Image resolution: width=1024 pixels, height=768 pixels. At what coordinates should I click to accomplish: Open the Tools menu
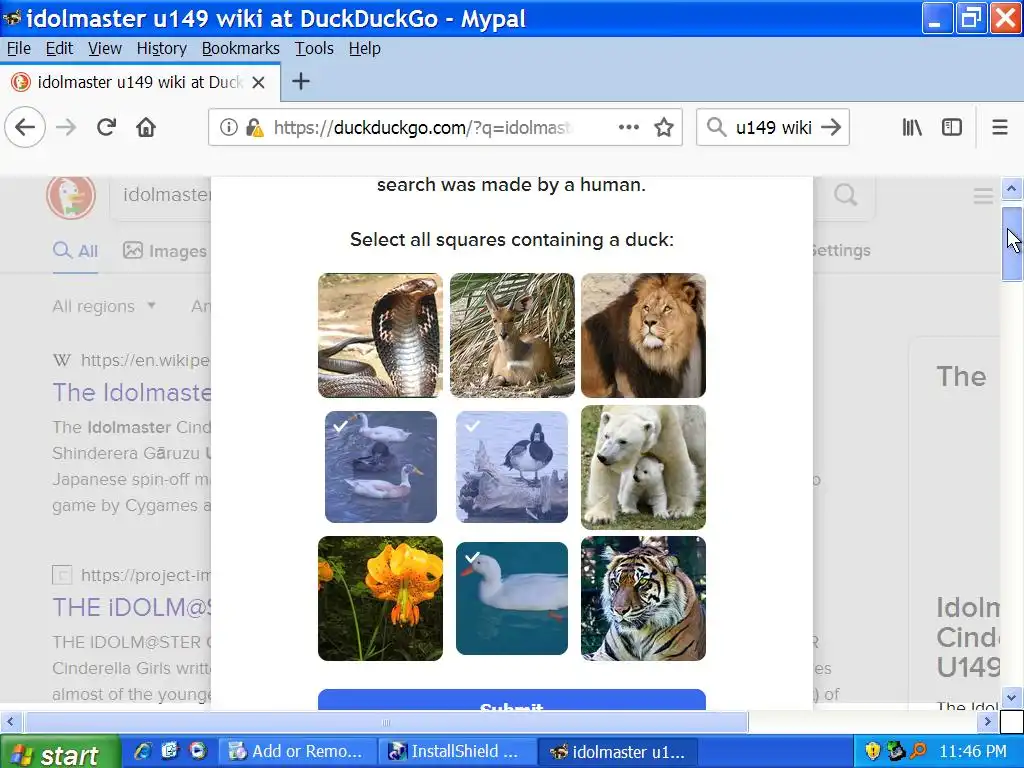tap(314, 48)
